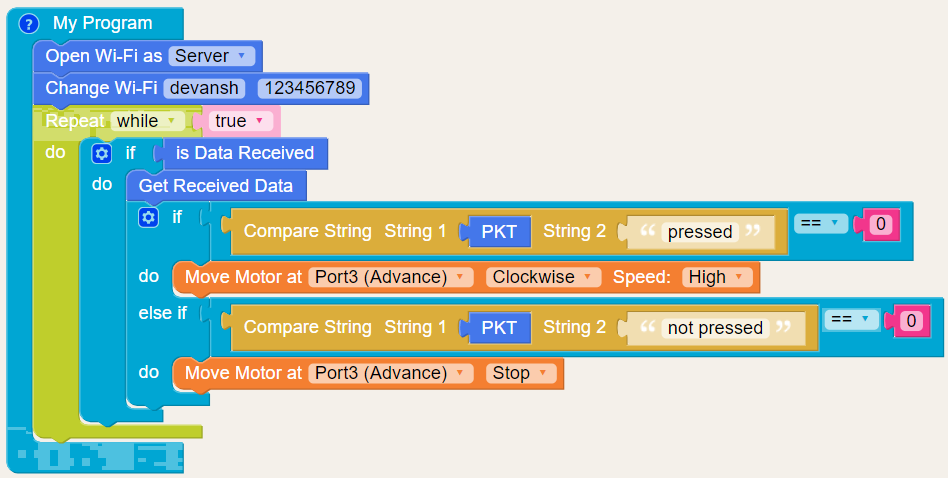Image resolution: width=948 pixels, height=478 pixels.
Task: Open the Stop motor action dropdown
Action: point(520,373)
